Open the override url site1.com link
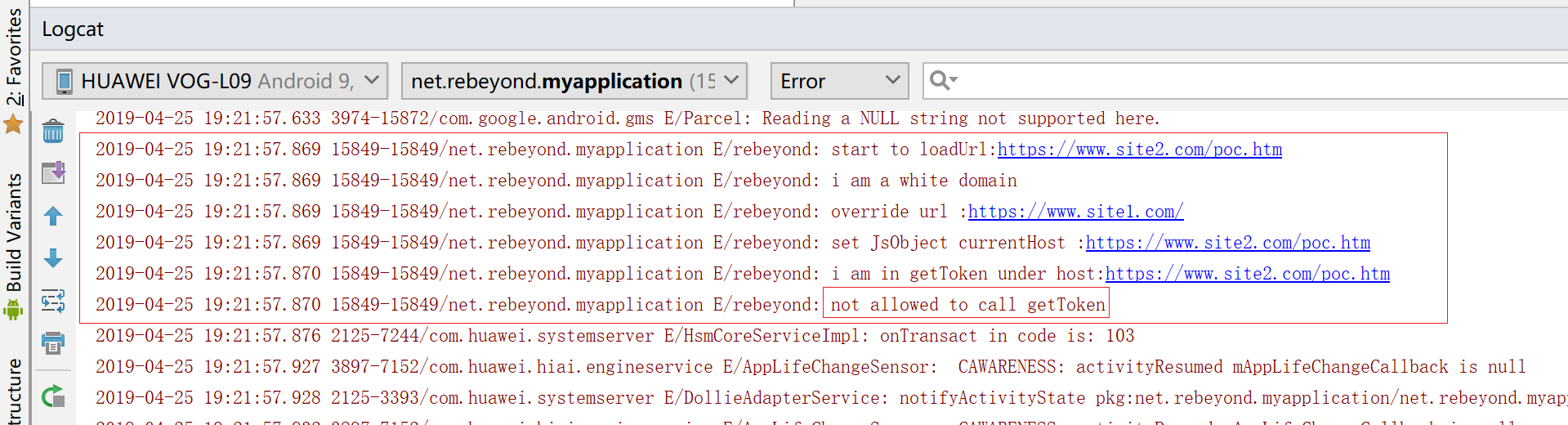1568x425 pixels. [1075, 212]
